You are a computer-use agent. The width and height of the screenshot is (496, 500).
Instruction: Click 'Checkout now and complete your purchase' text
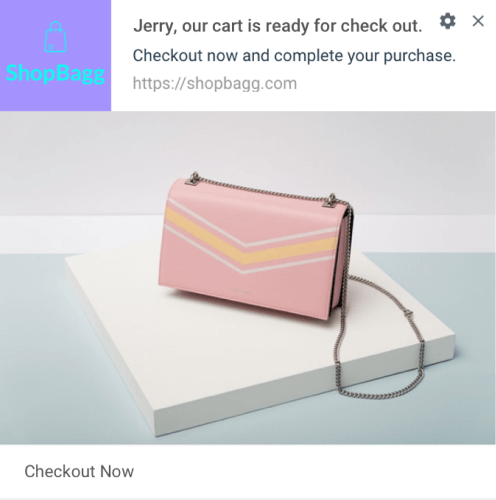(x=294, y=55)
